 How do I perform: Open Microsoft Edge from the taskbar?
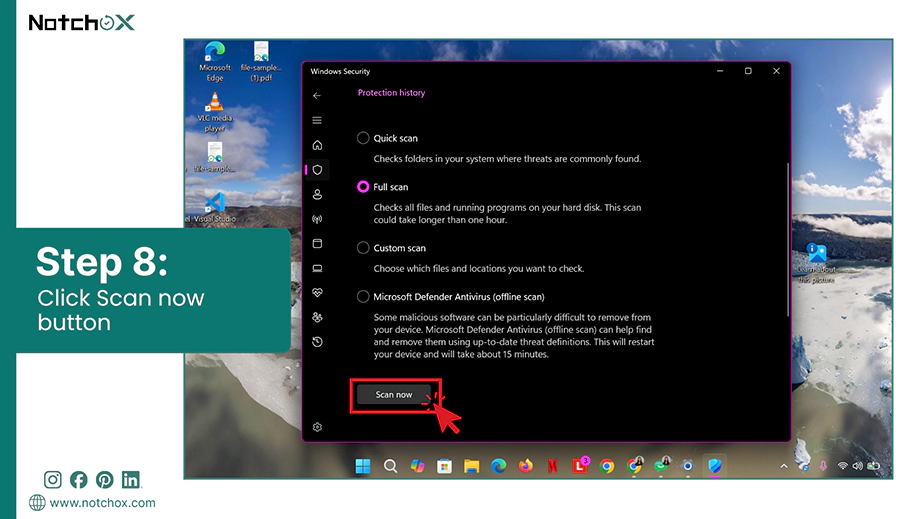click(499, 466)
